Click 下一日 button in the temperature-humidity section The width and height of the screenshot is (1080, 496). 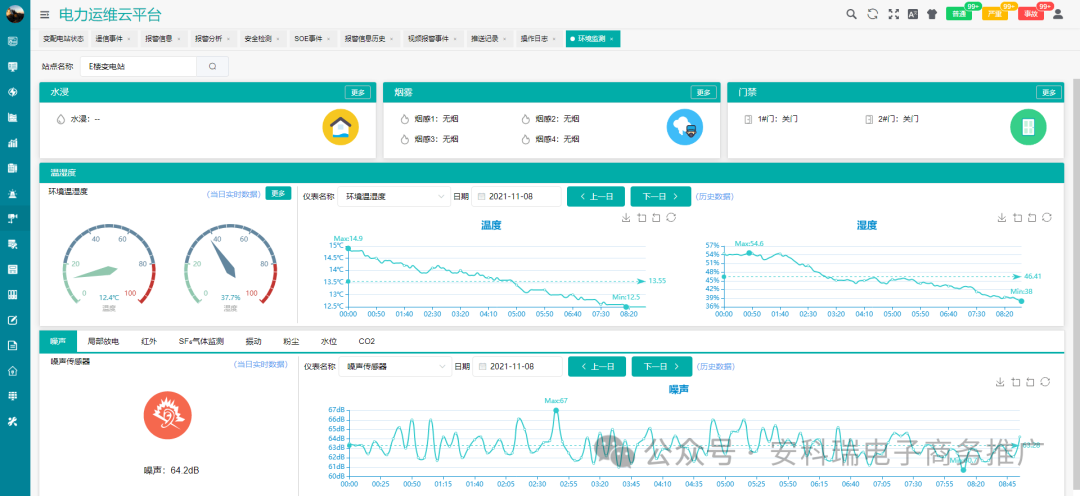(660, 197)
